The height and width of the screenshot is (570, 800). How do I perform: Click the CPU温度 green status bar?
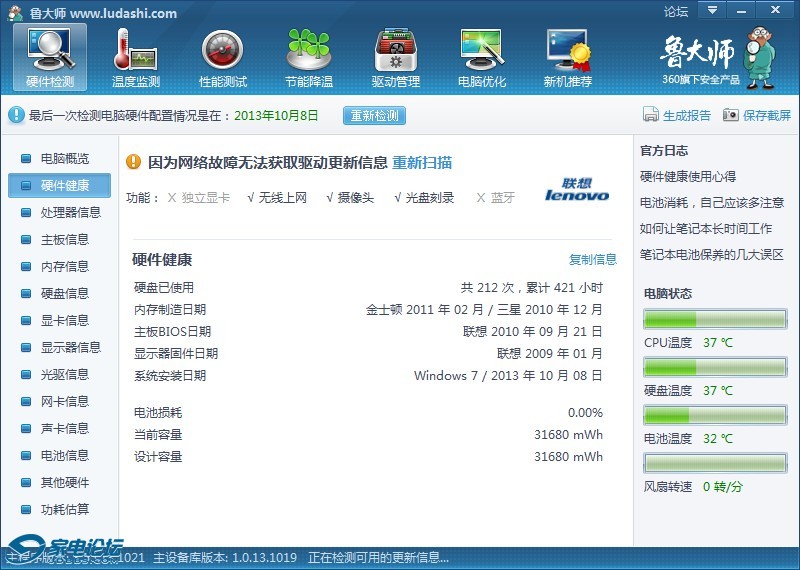coord(714,320)
